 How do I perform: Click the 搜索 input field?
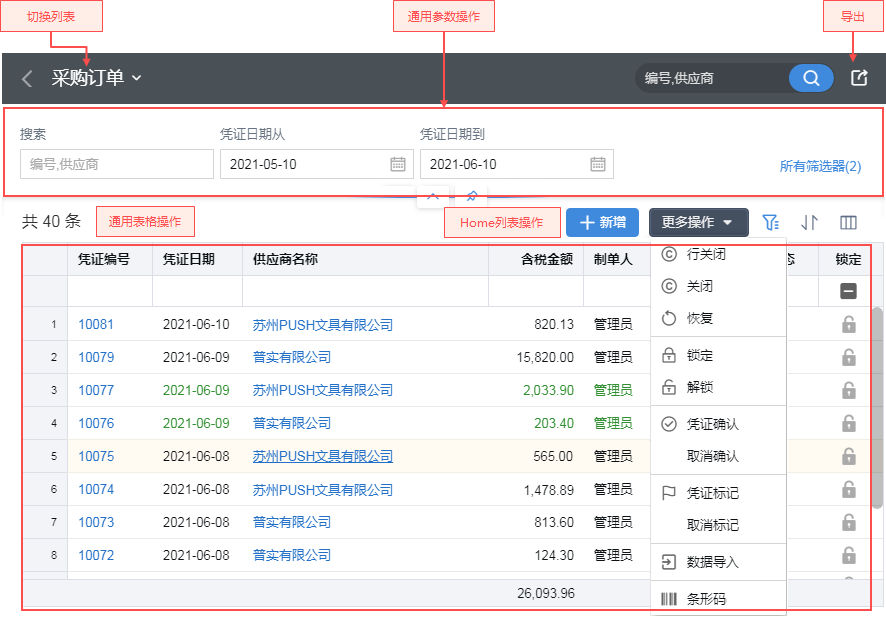coord(116,164)
